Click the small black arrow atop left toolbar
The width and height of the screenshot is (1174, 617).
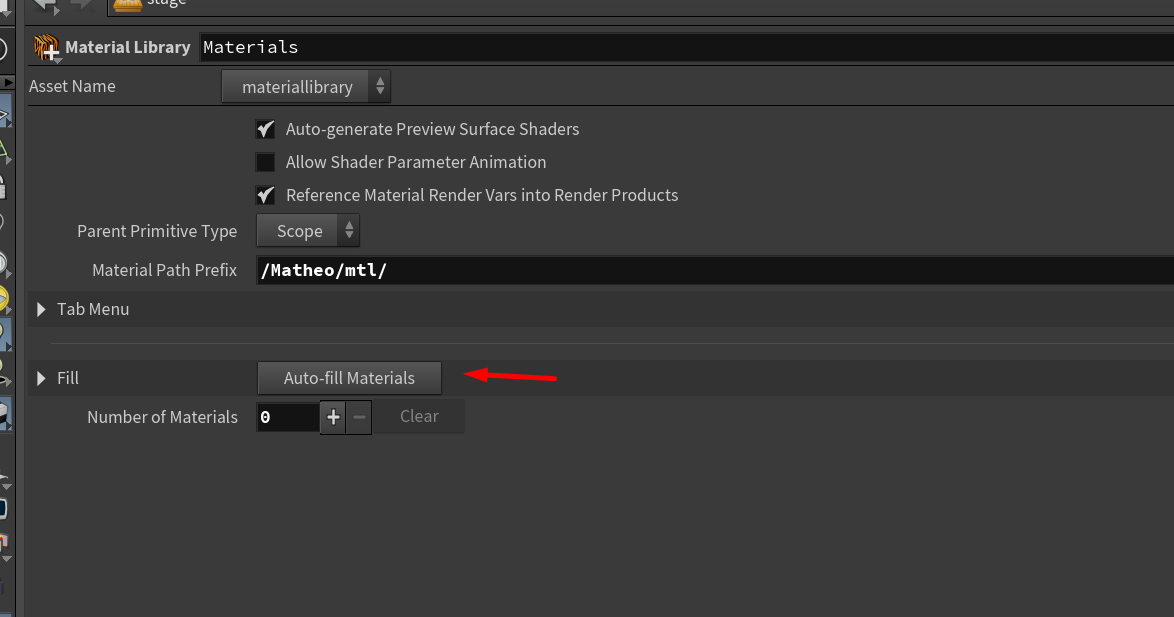pyautogui.click(x=7, y=82)
